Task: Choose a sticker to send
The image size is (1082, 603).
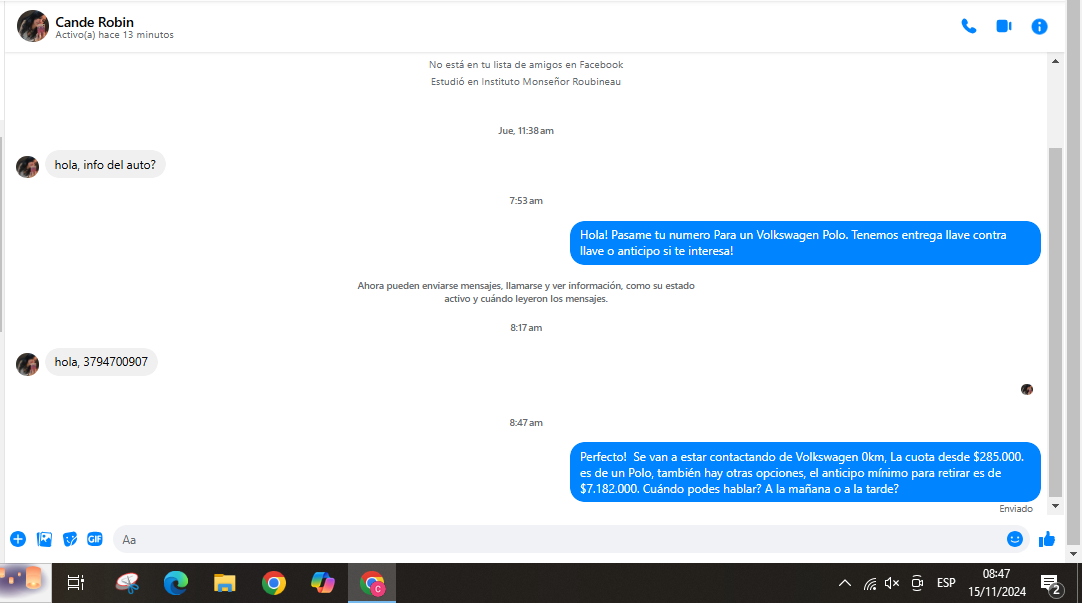Action: (70, 540)
